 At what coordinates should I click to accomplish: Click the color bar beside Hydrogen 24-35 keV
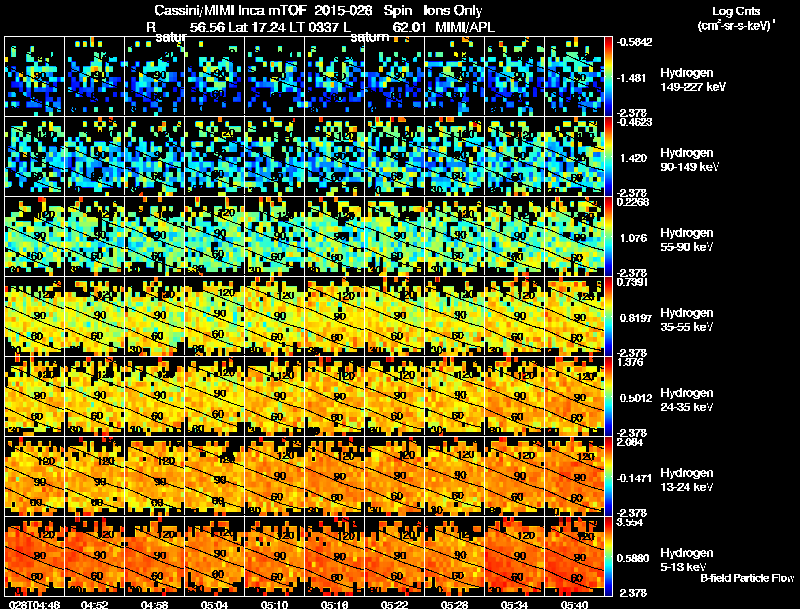[x=608, y=396]
